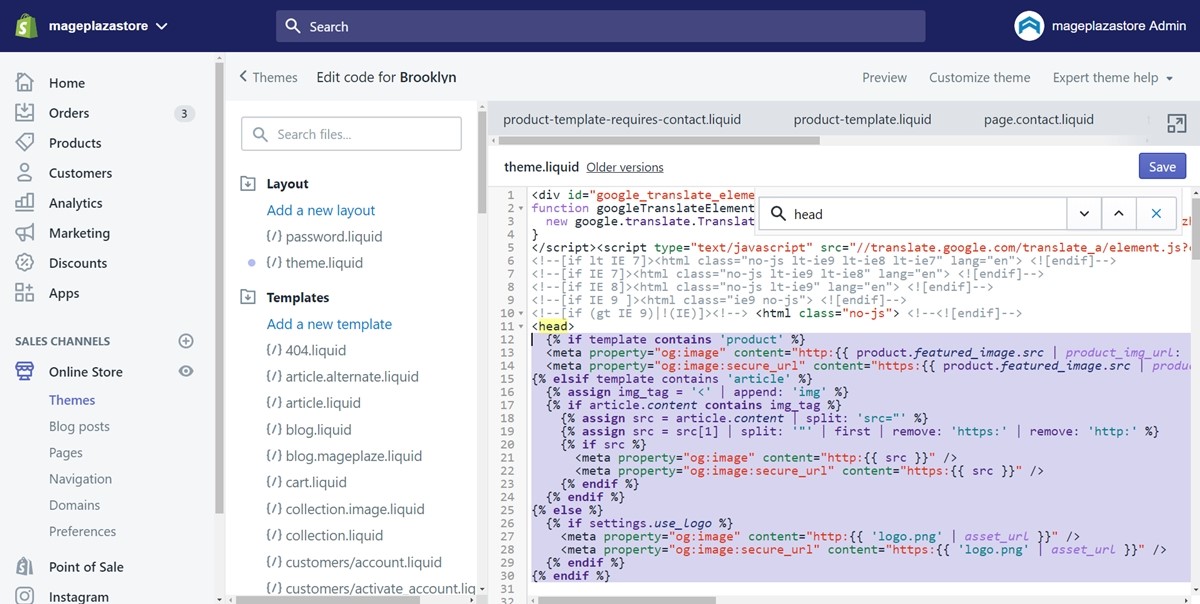Click the Apps grid icon
The image size is (1200, 604).
click(25, 292)
